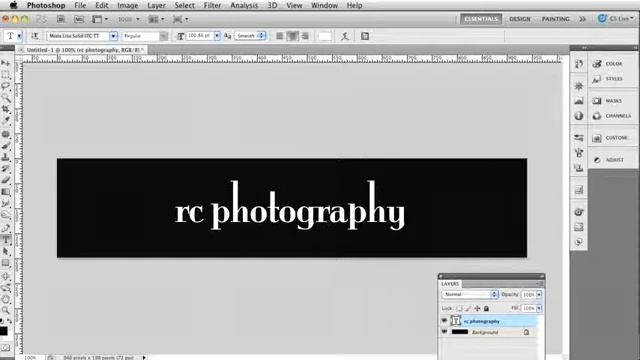Viewport: 640px width, 360px height.
Task: Toggle lock transparent pixels in Layers panel
Action: (460, 309)
